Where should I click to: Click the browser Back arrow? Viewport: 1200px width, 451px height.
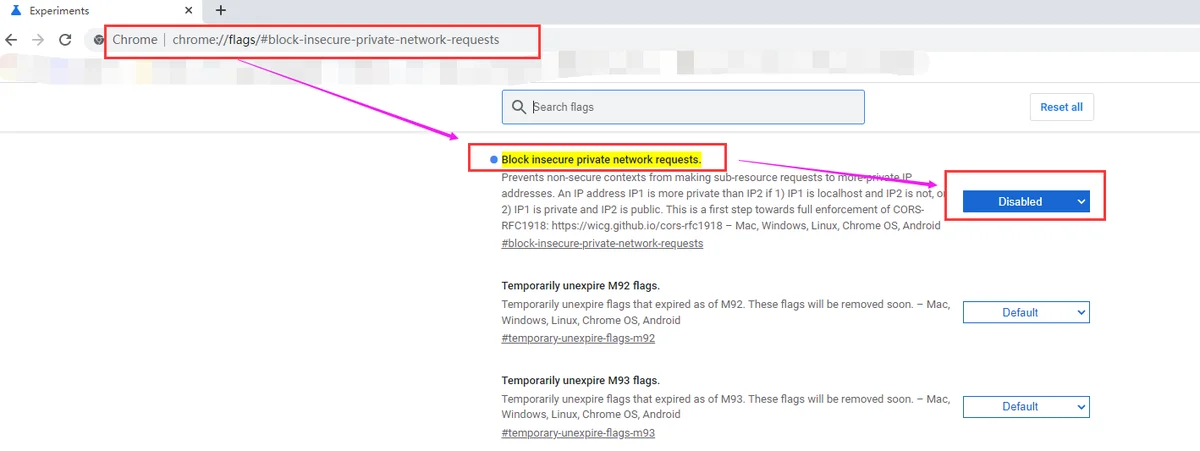click(x=11, y=40)
